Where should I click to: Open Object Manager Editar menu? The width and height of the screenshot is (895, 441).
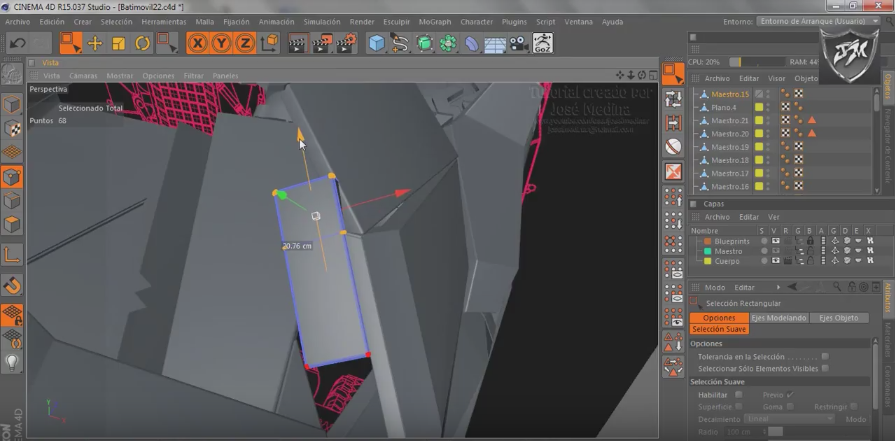[749, 79]
